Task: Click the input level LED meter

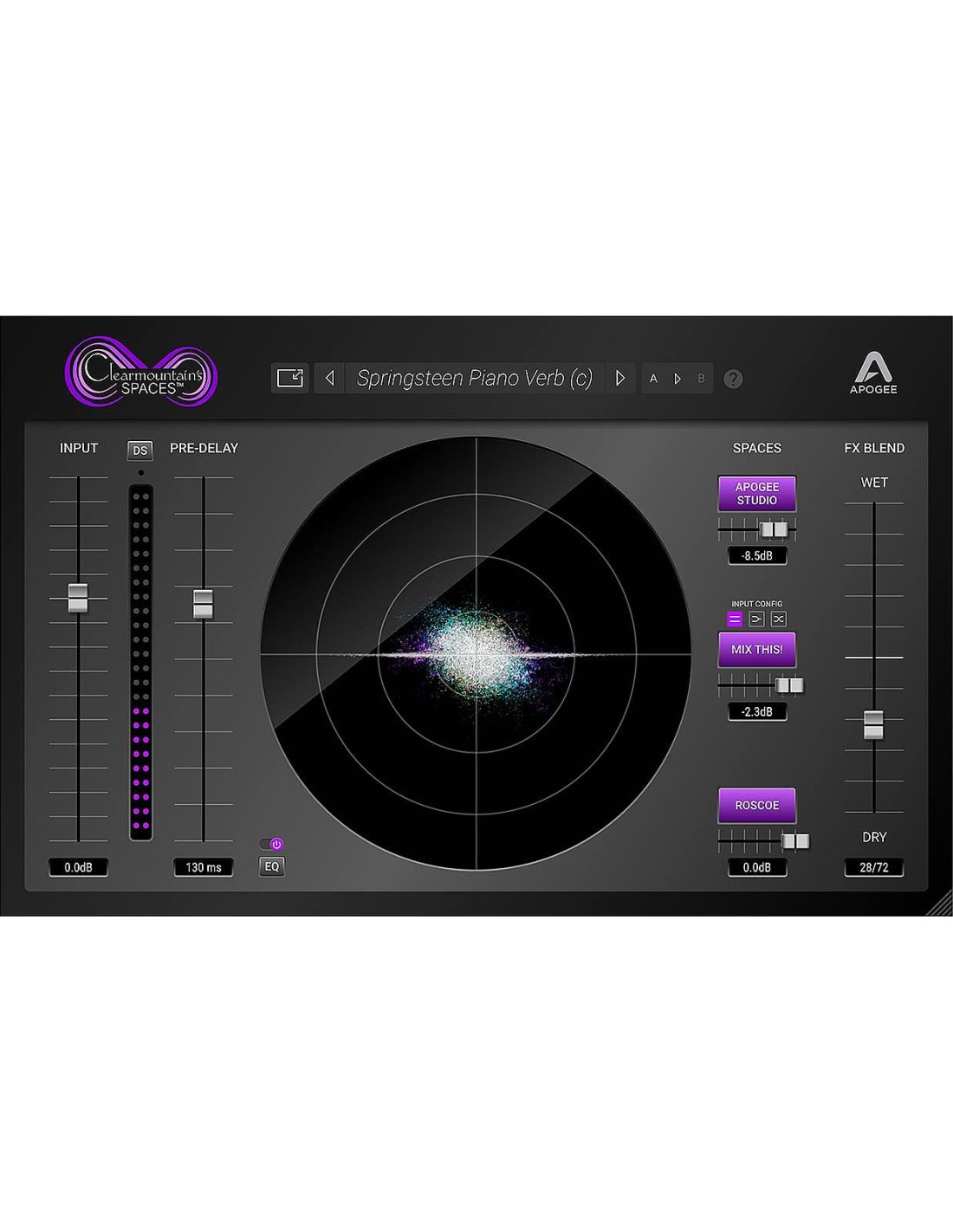Action: pos(140,662)
